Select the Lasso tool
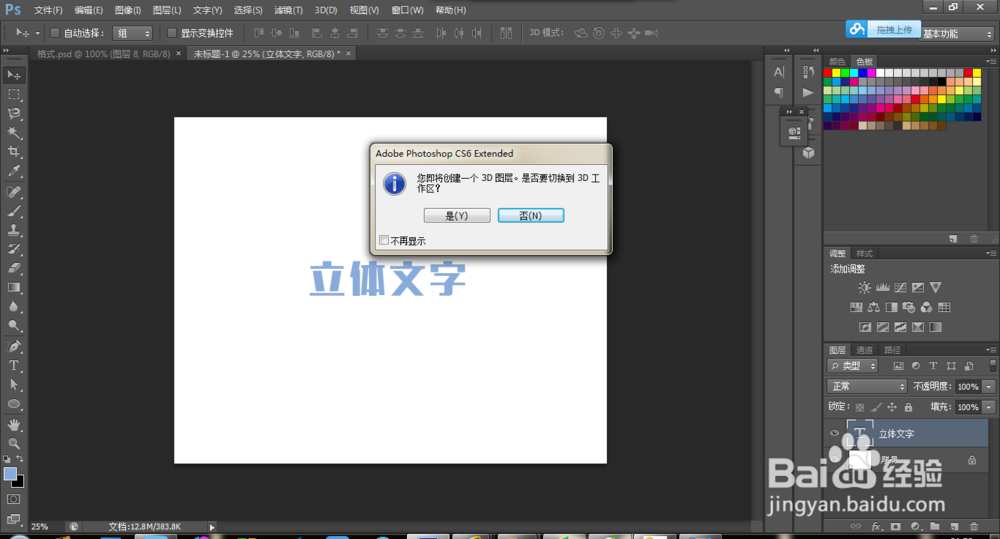 pos(13,114)
